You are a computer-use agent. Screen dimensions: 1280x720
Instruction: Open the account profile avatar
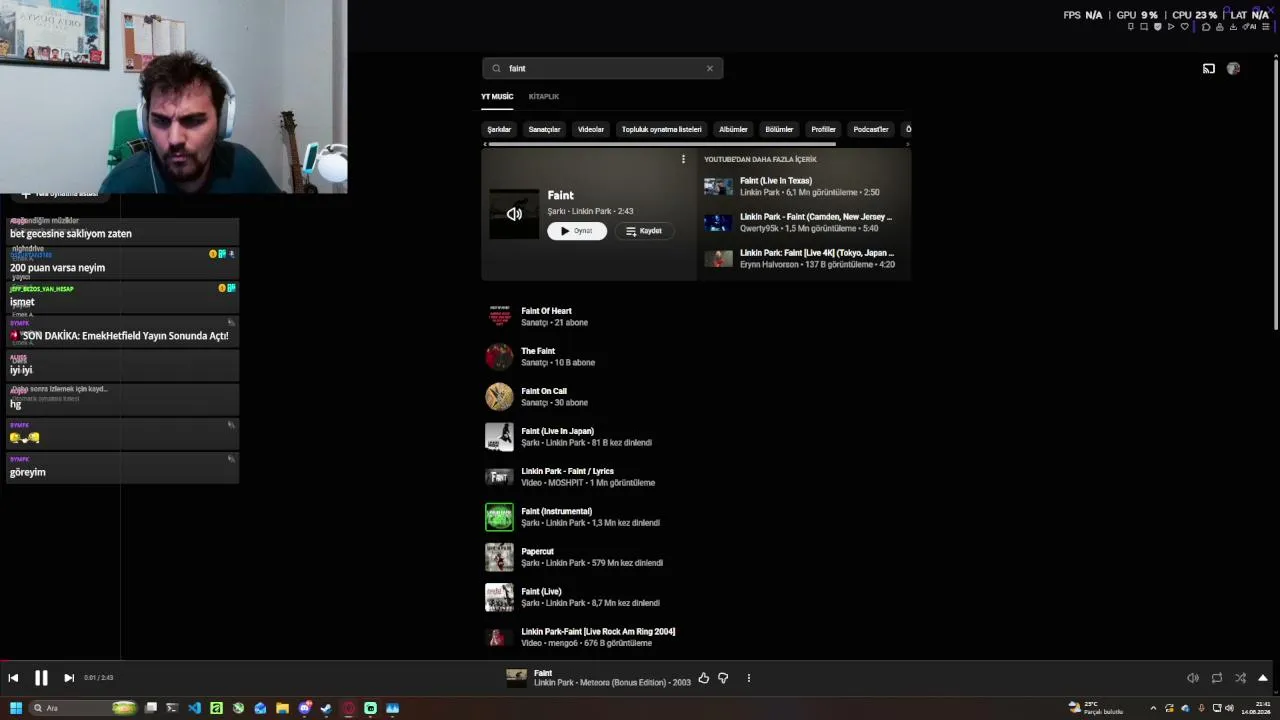(1233, 69)
